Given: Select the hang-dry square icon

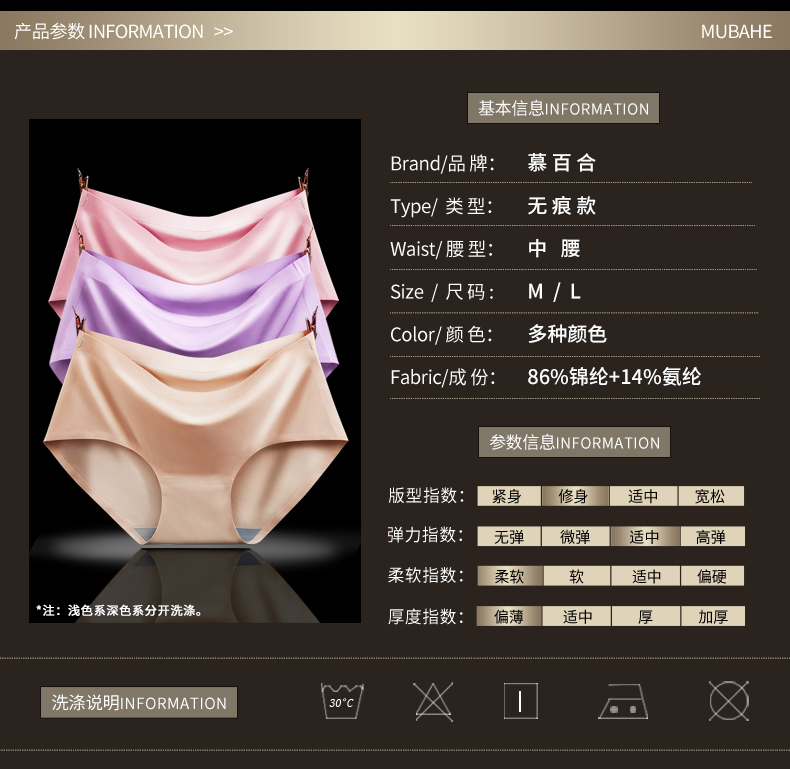Looking at the screenshot, I should (520, 701).
